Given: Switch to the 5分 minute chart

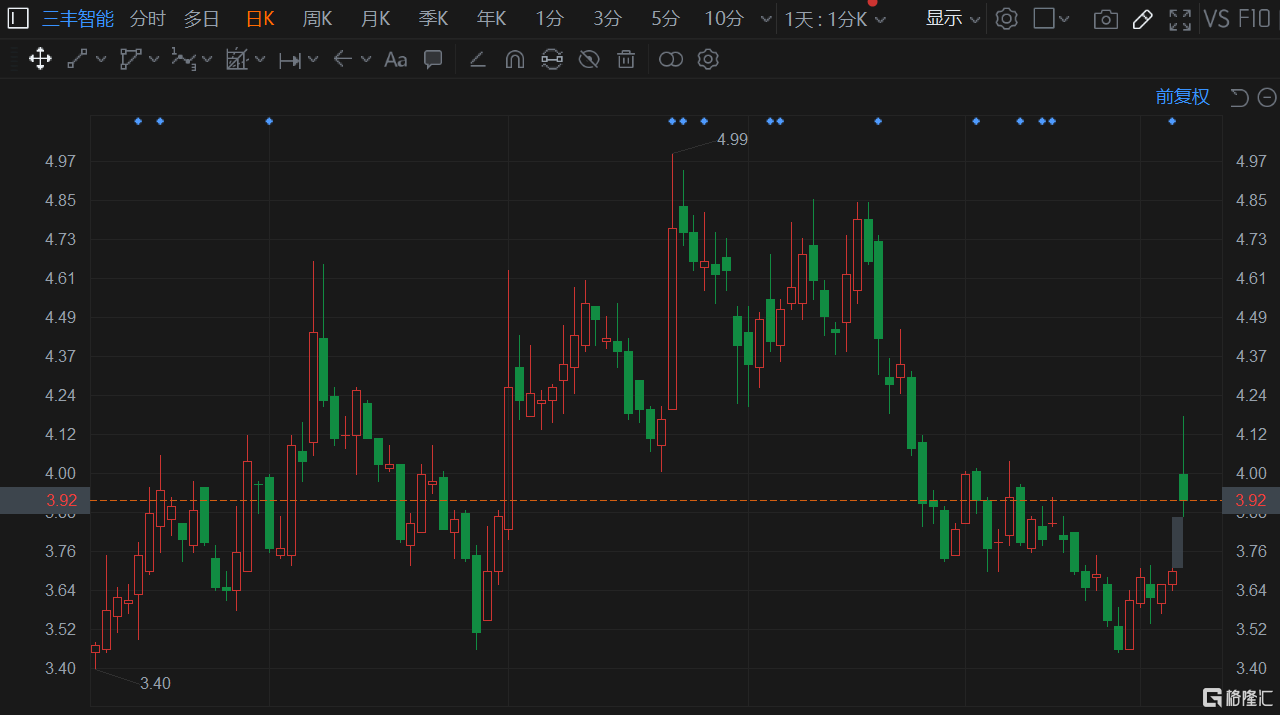Looking at the screenshot, I should [665, 18].
